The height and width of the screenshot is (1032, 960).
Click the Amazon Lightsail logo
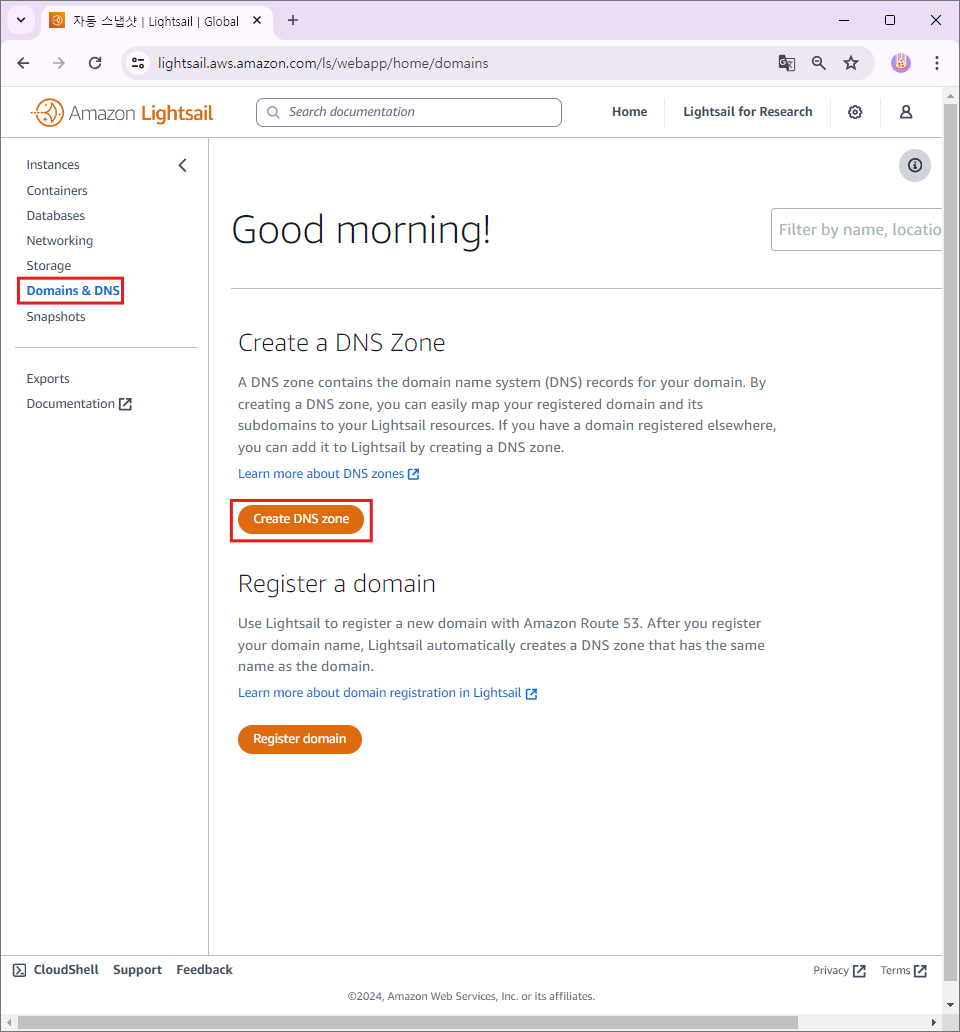click(122, 113)
